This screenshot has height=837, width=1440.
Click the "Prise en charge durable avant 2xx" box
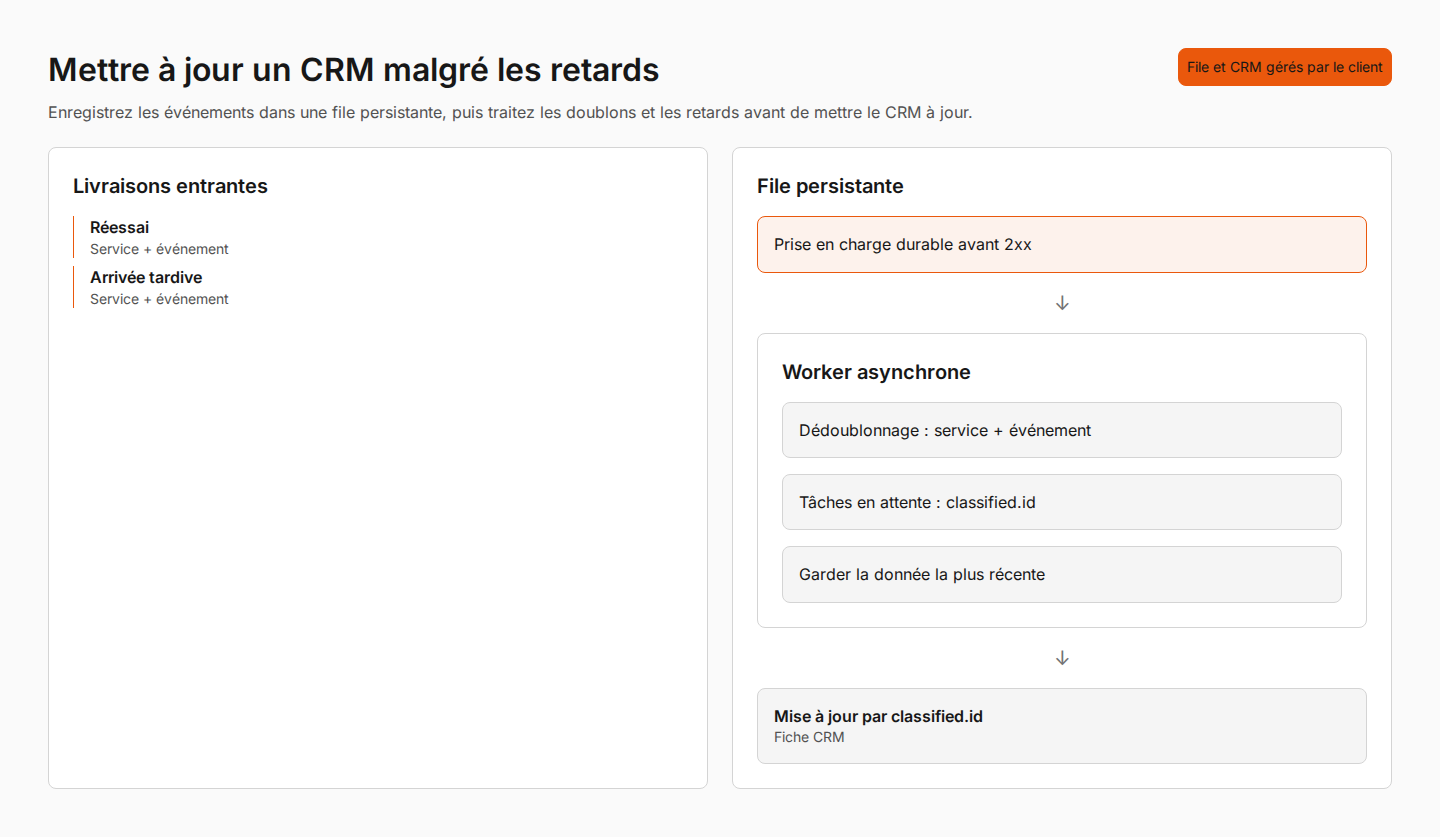[x=1061, y=244]
